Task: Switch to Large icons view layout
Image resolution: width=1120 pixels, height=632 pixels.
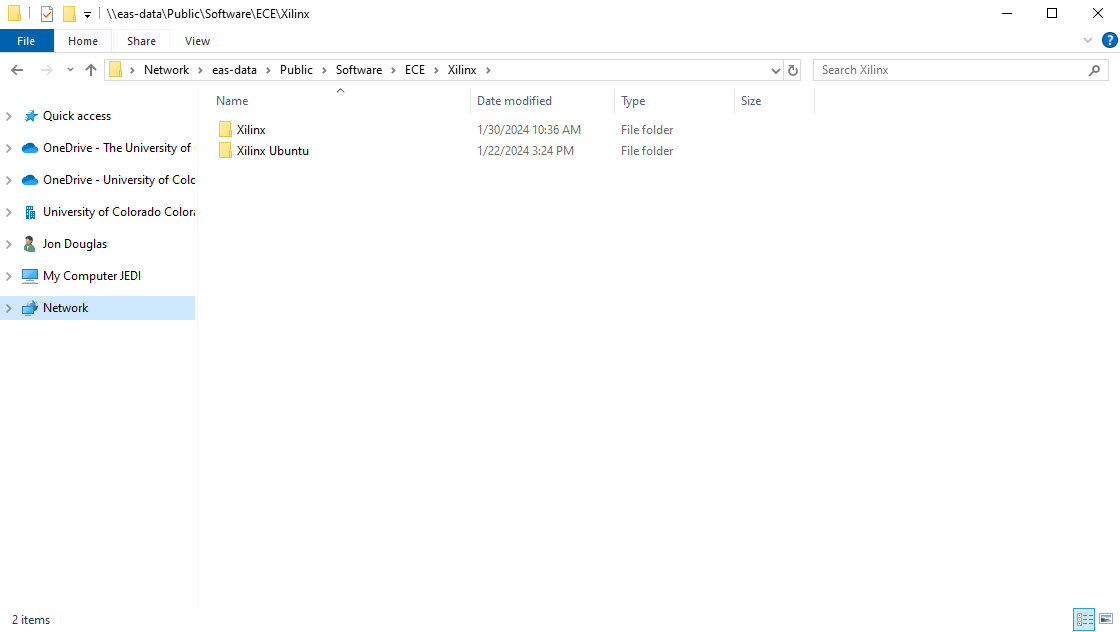Action: (x=1106, y=619)
